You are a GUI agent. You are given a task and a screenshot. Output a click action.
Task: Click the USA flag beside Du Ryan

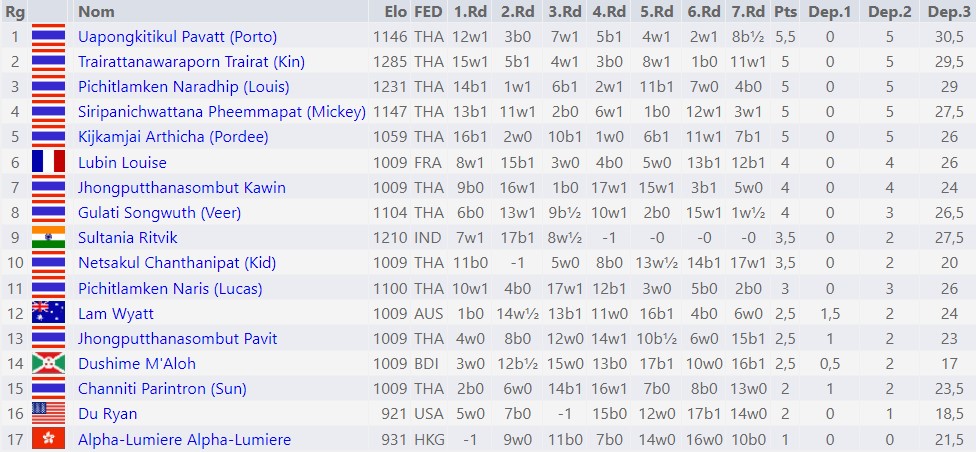(49, 413)
